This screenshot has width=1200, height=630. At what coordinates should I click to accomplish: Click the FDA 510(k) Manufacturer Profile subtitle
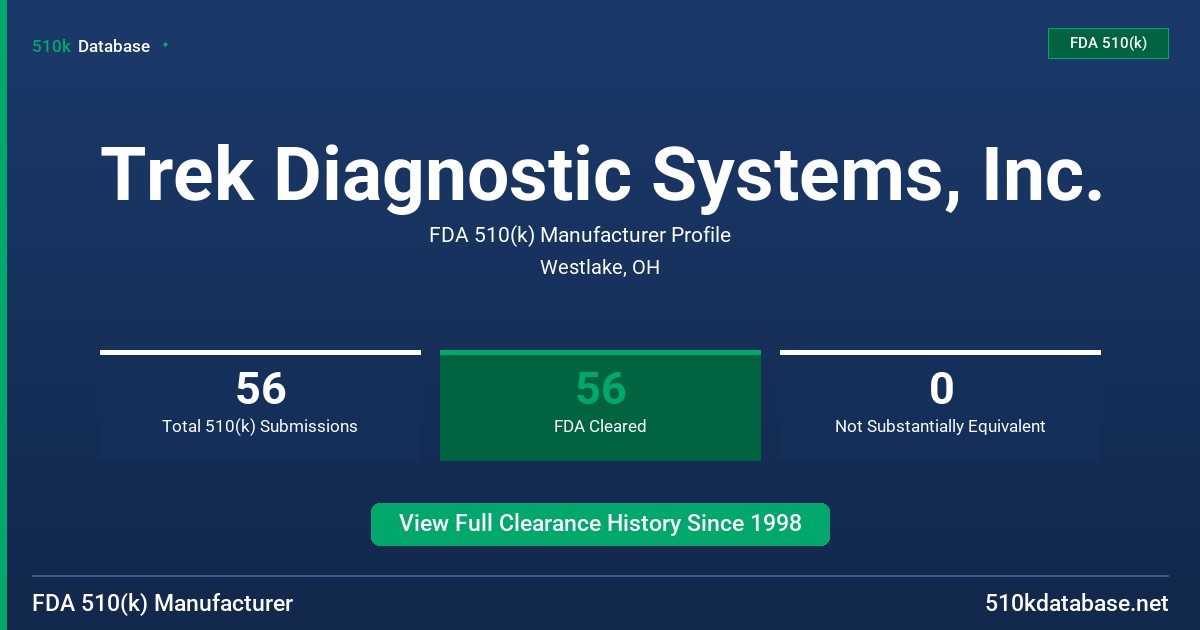580,235
